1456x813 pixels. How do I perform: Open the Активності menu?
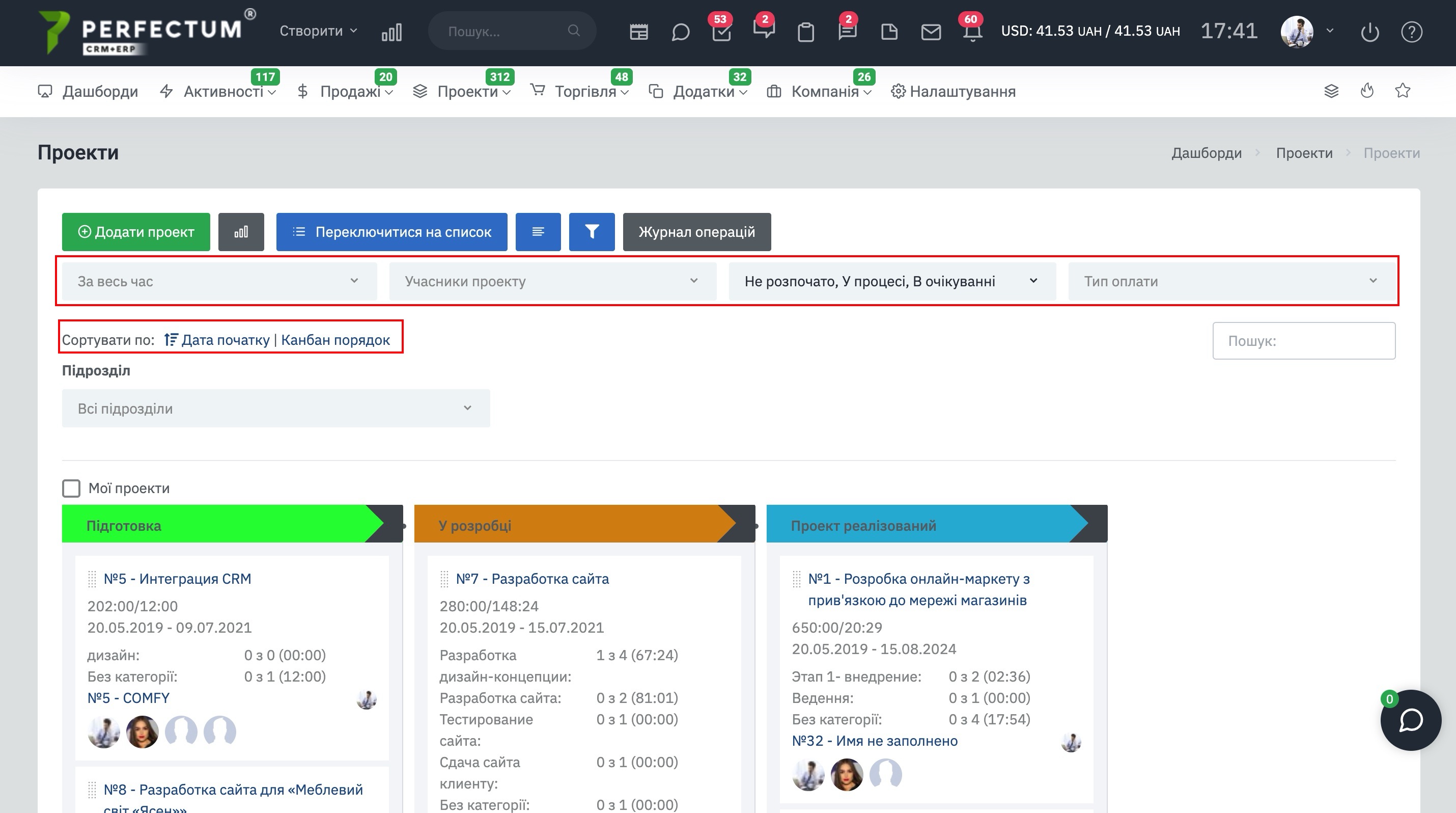tap(217, 91)
